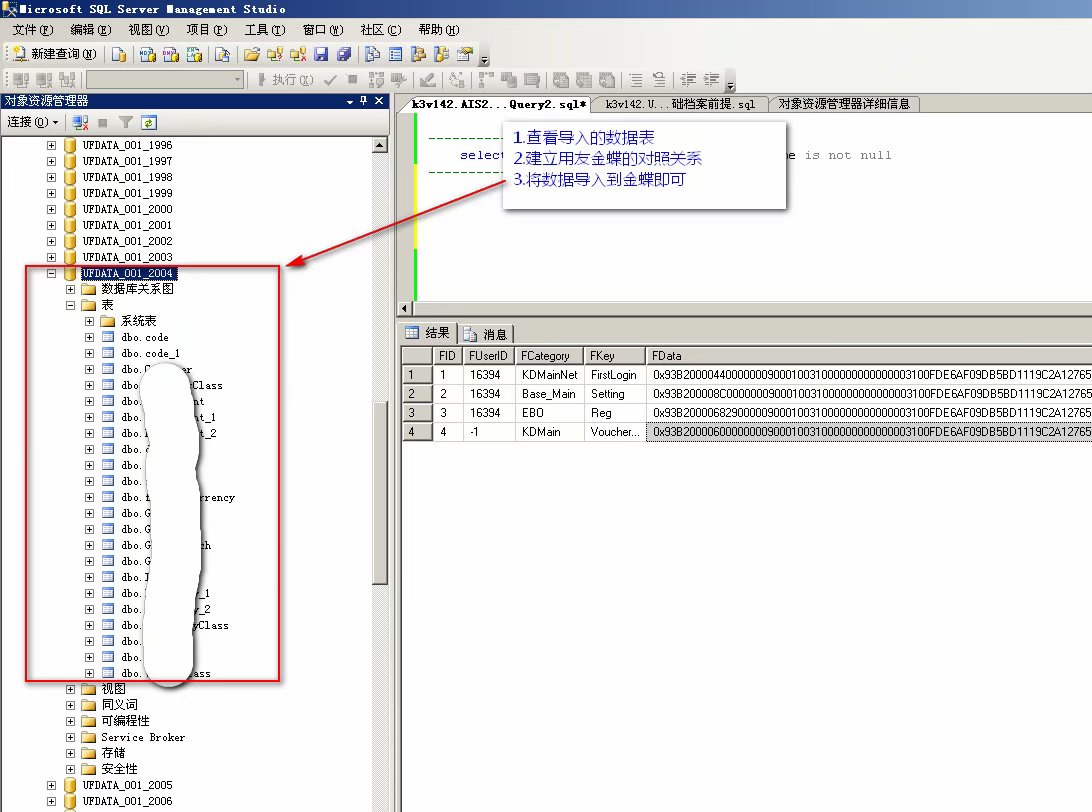Click the Filter funnel icon in Object Explorer

click(x=126, y=122)
